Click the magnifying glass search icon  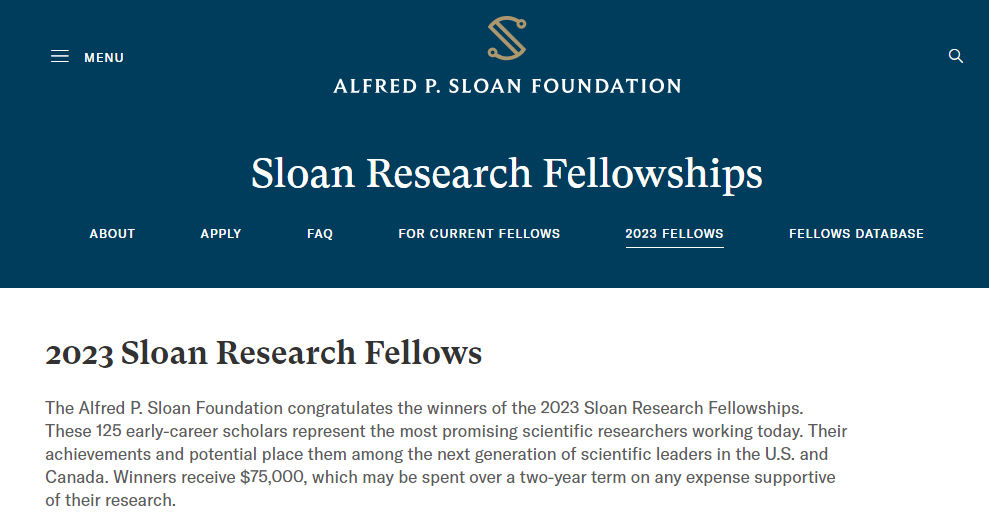point(956,56)
